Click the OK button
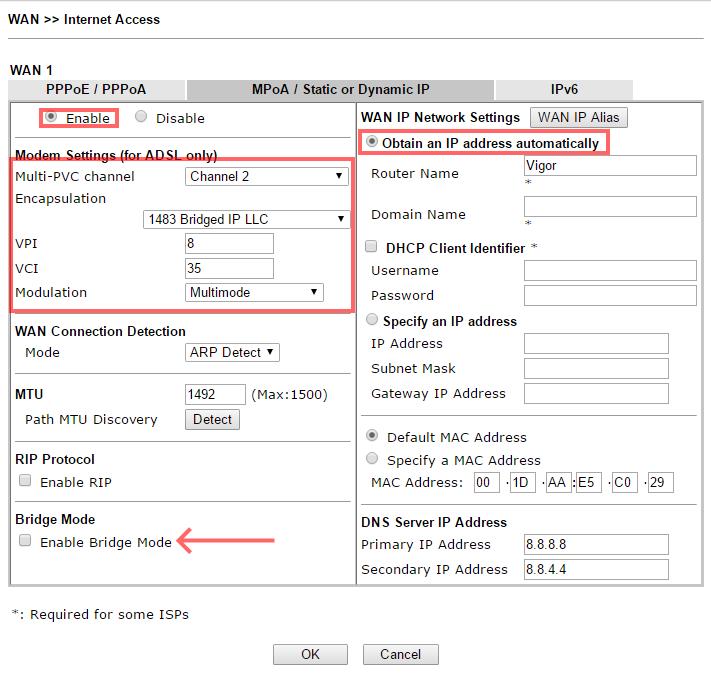The height and width of the screenshot is (681, 711). 310,654
